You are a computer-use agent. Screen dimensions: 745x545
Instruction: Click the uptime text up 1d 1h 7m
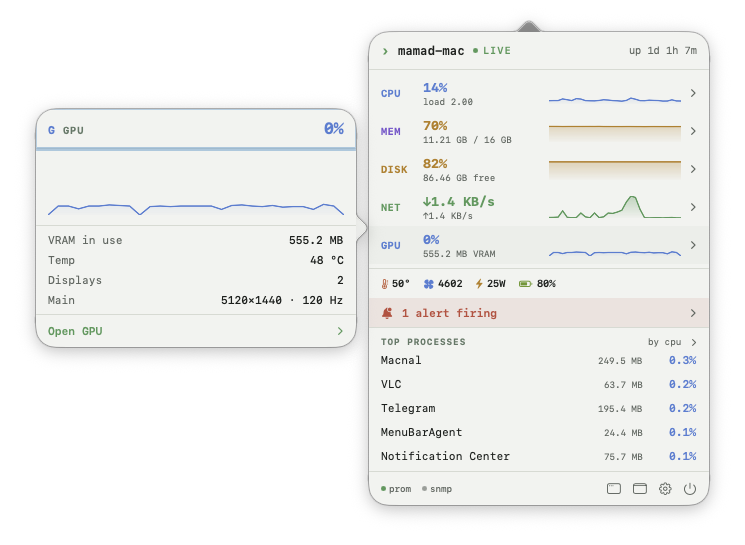[663, 51]
